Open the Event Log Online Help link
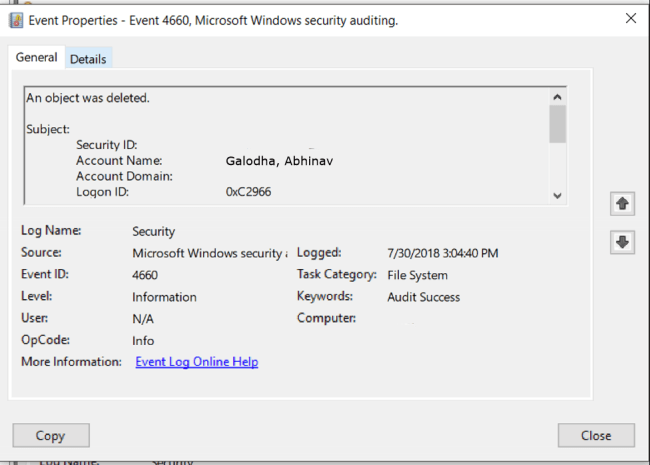Viewport: 650px width, 465px height. click(x=197, y=362)
